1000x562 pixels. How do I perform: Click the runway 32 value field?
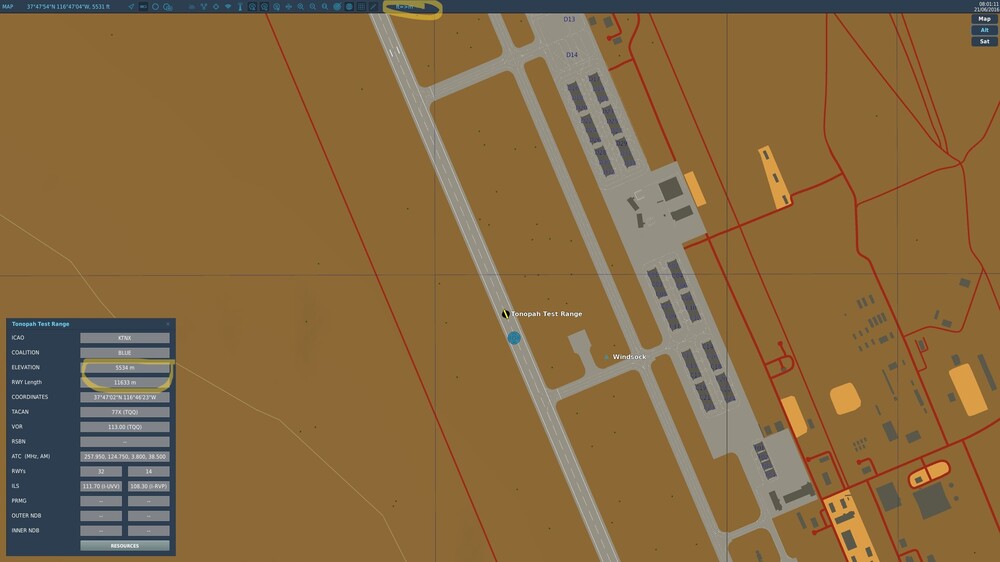(101, 471)
